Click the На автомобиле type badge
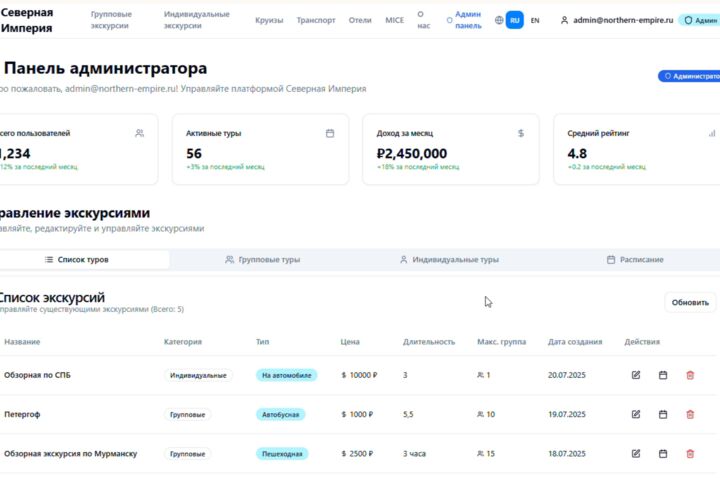Screen dimensions: 720x480 point(287,375)
